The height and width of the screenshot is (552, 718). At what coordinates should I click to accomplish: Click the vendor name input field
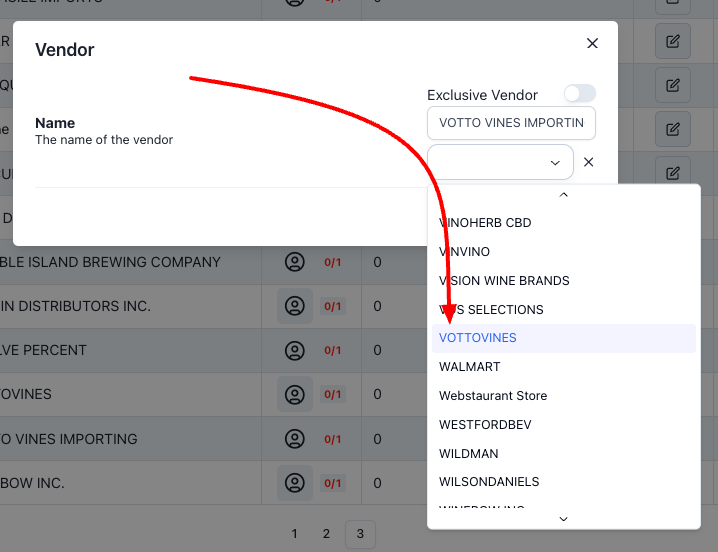point(511,123)
